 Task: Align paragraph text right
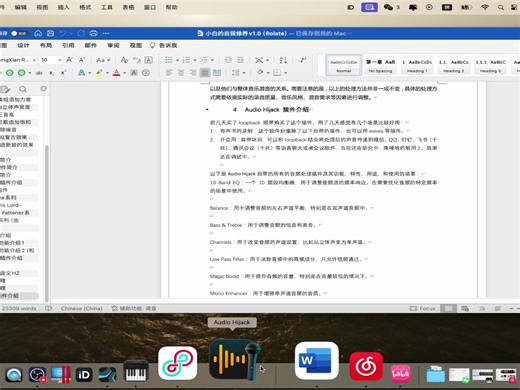point(193,73)
